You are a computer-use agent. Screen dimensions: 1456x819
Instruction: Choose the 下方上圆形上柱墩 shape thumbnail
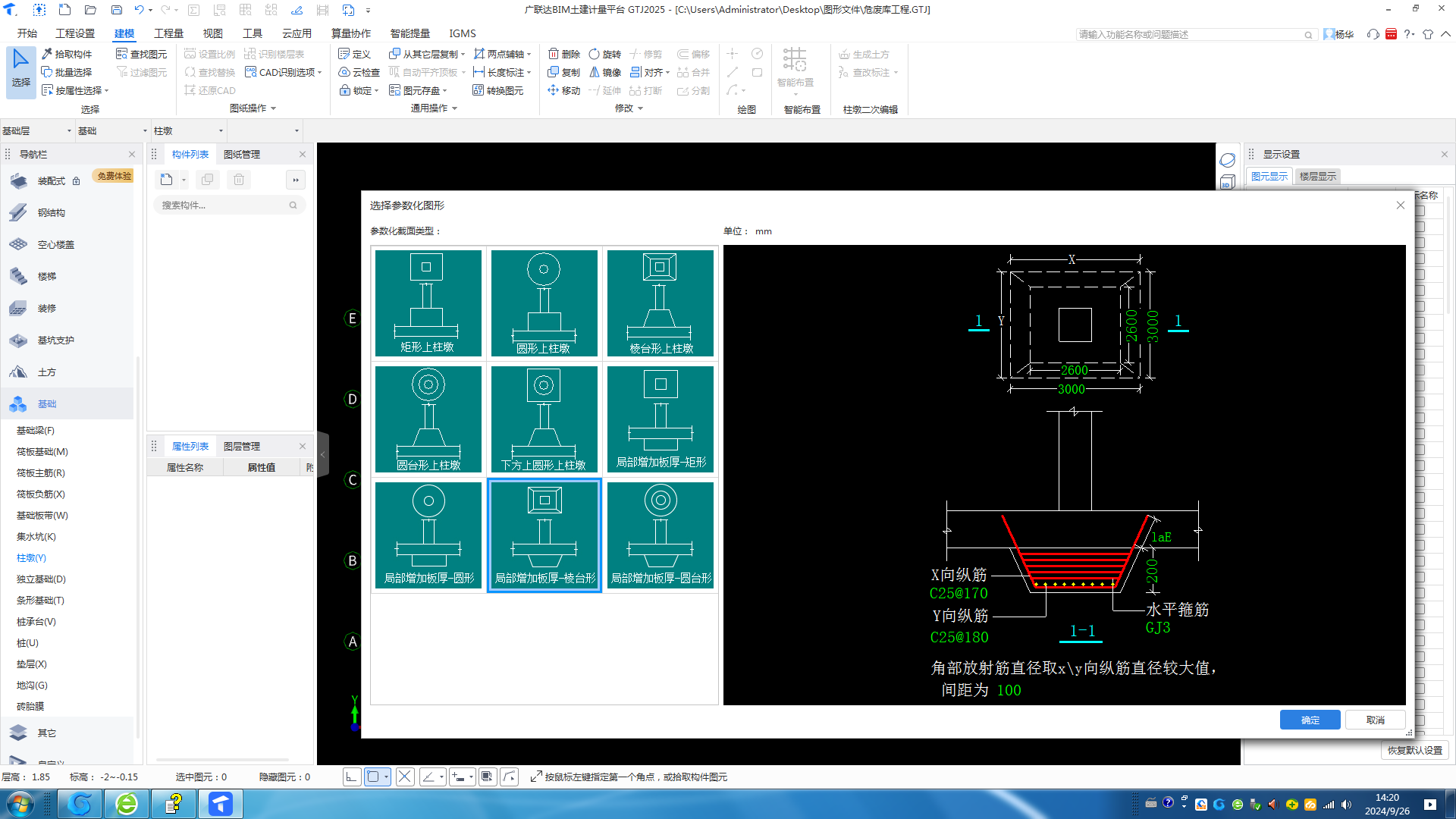[x=544, y=419]
